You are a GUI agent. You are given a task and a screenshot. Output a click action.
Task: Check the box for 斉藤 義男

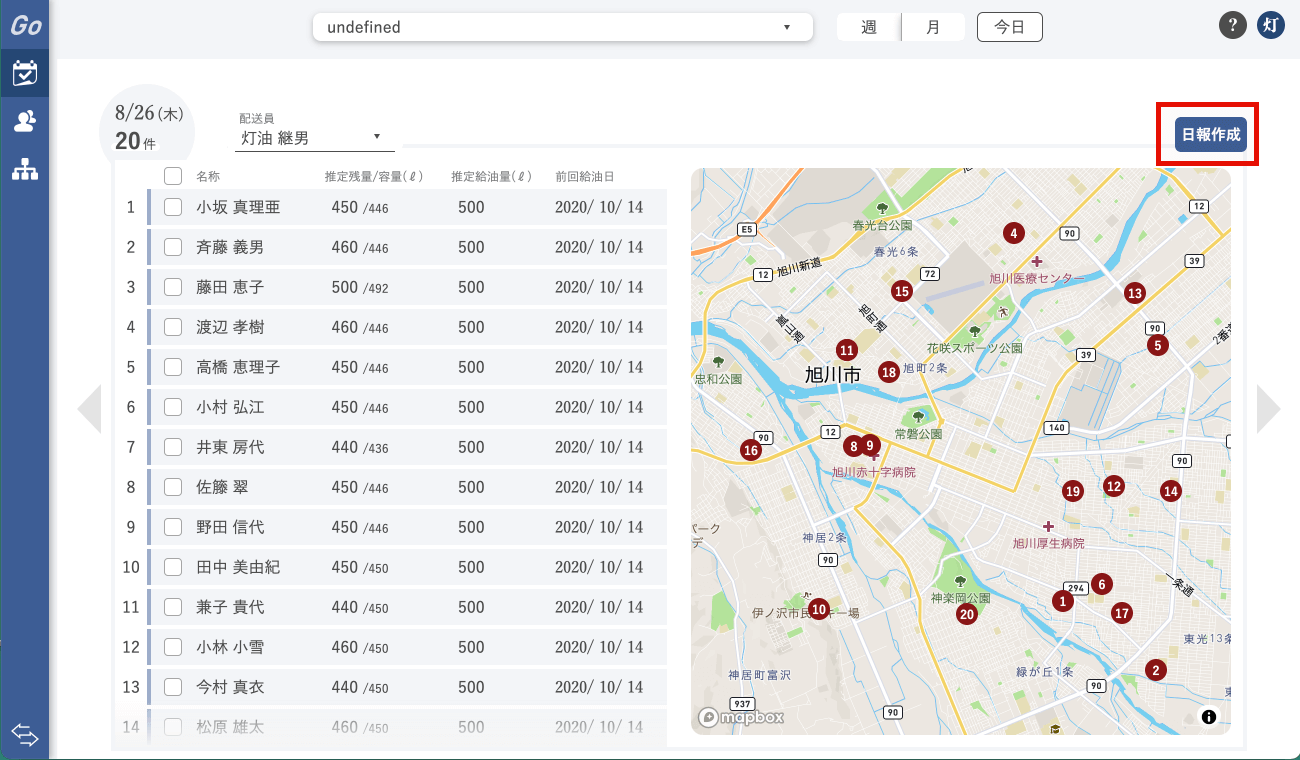(x=173, y=247)
